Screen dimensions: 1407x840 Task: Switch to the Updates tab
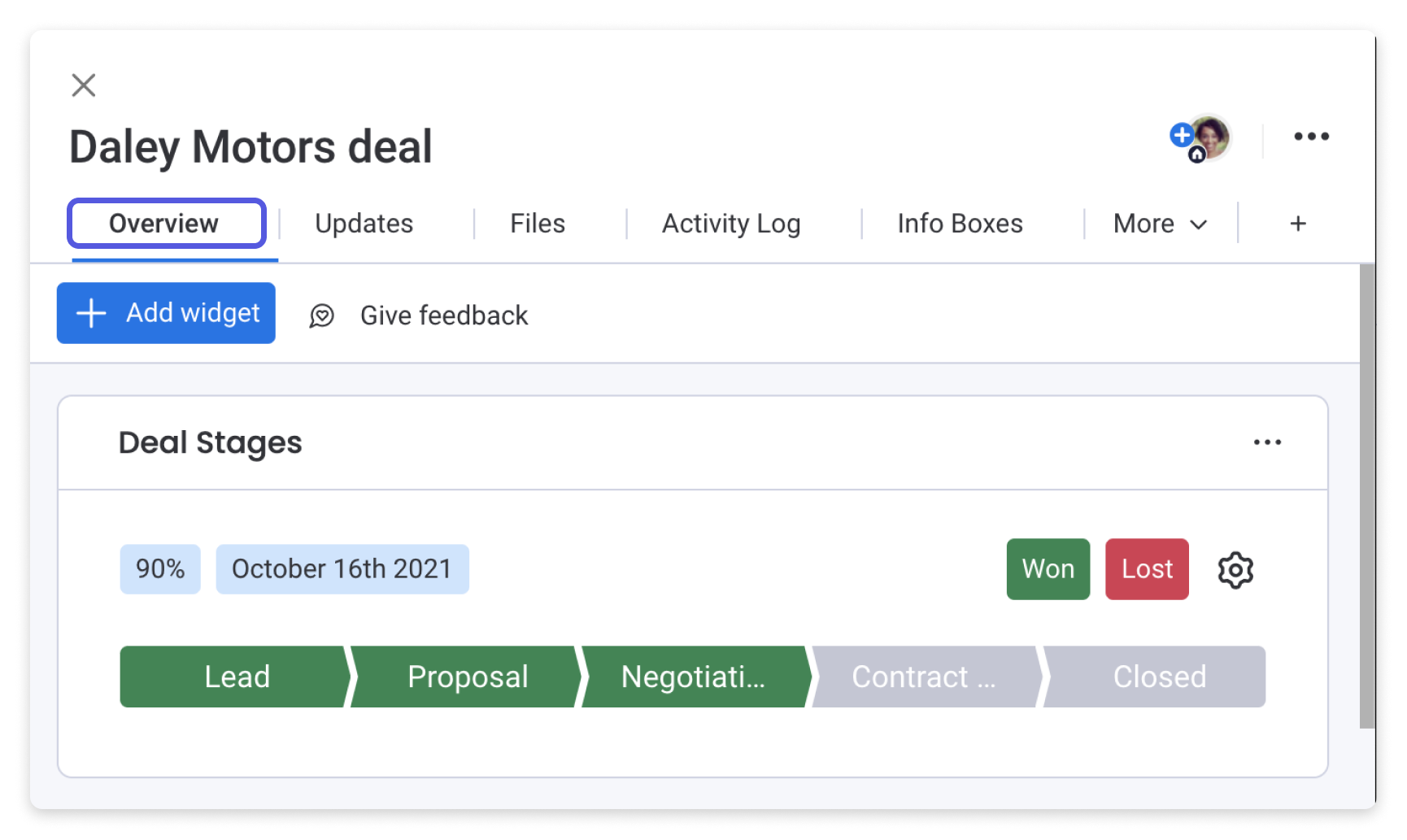[364, 224]
